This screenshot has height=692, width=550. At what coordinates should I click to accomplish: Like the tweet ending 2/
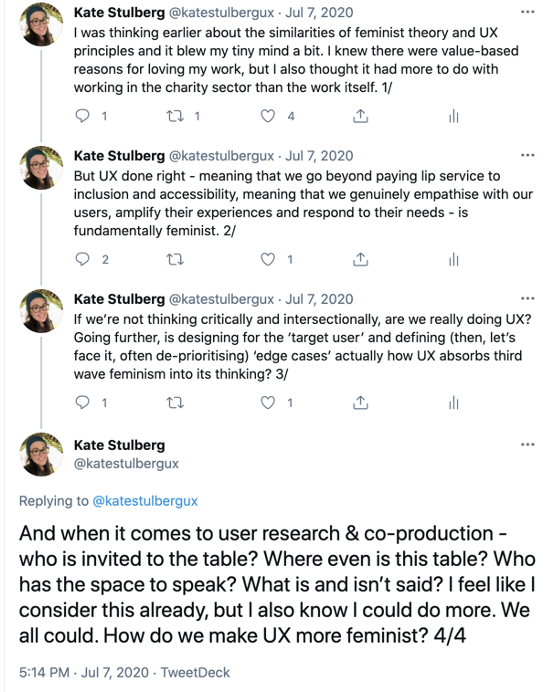click(x=267, y=259)
